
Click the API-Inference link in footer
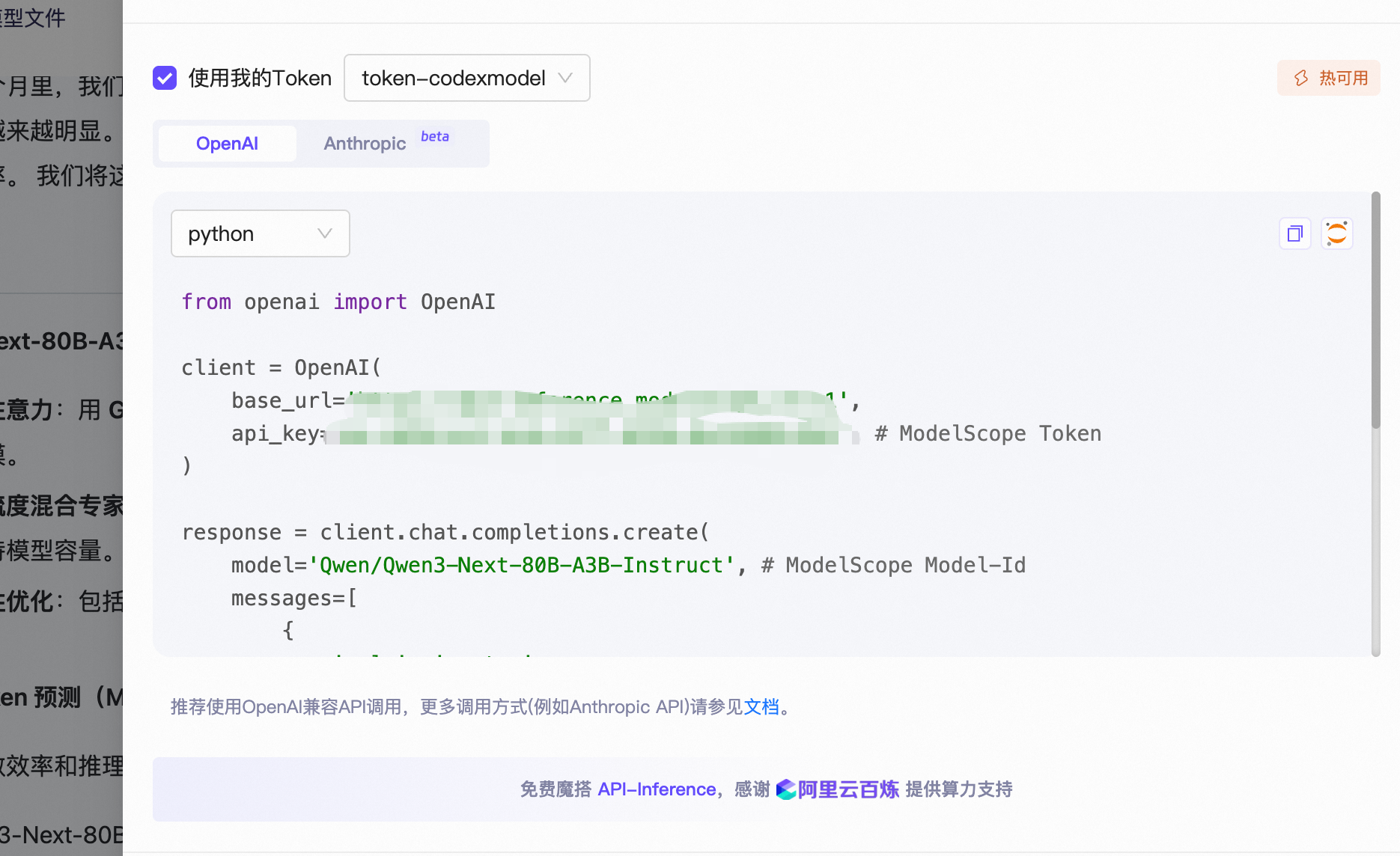pos(657,789)
